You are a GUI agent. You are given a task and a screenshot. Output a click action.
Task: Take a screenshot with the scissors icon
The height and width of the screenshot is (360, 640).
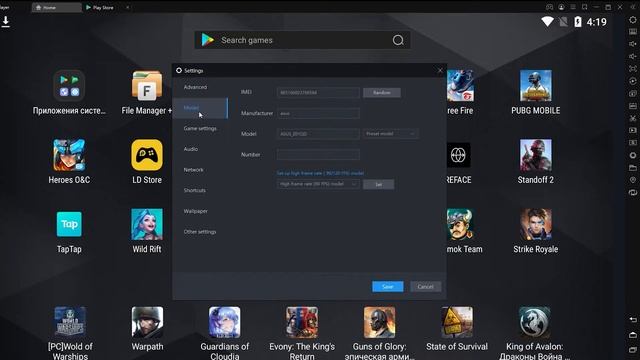coord(633,118)
